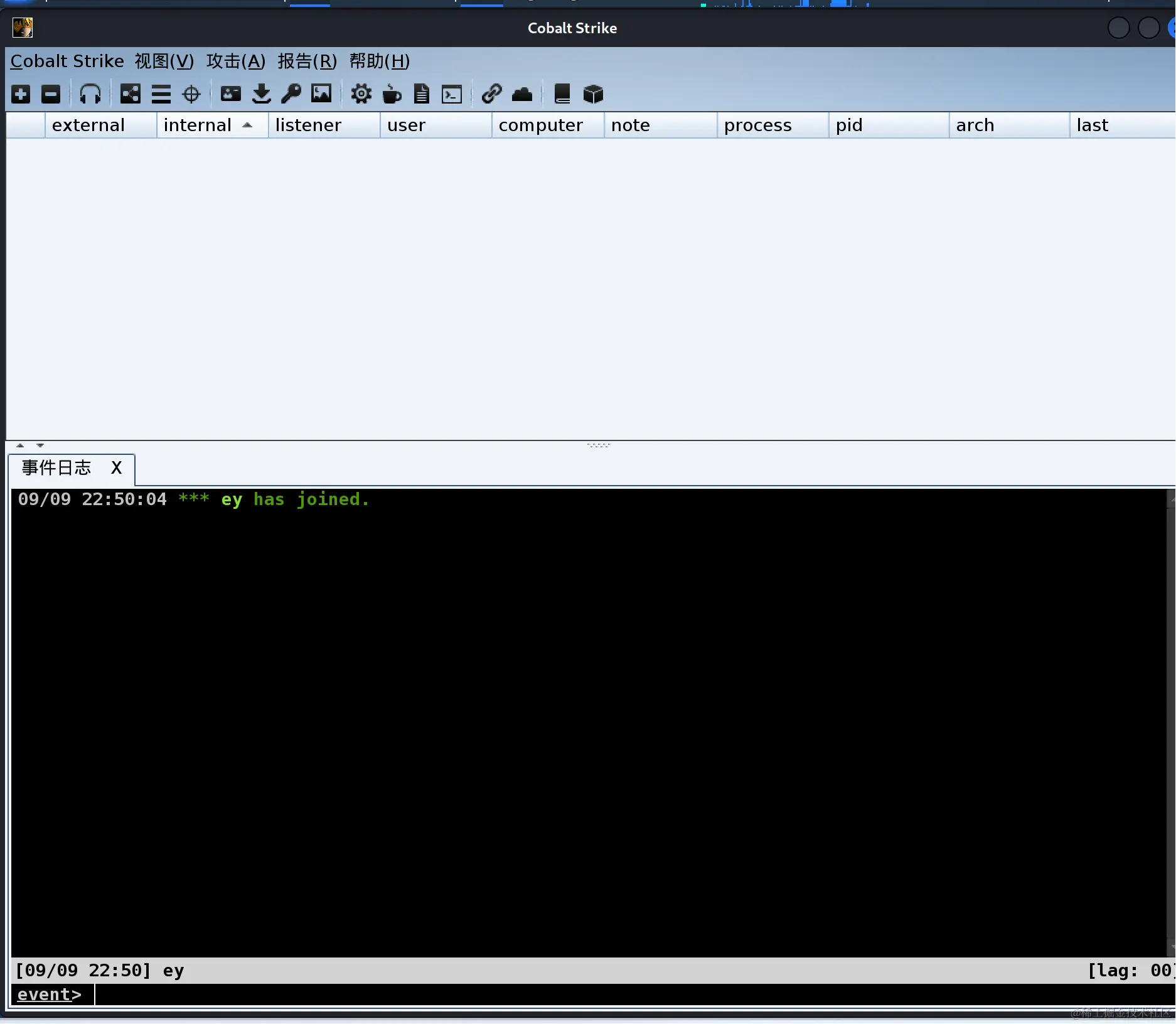This screenshot has height=1024, width=1176.
Task: Click the terminal scripted web delivery icon
Action: 452,94
